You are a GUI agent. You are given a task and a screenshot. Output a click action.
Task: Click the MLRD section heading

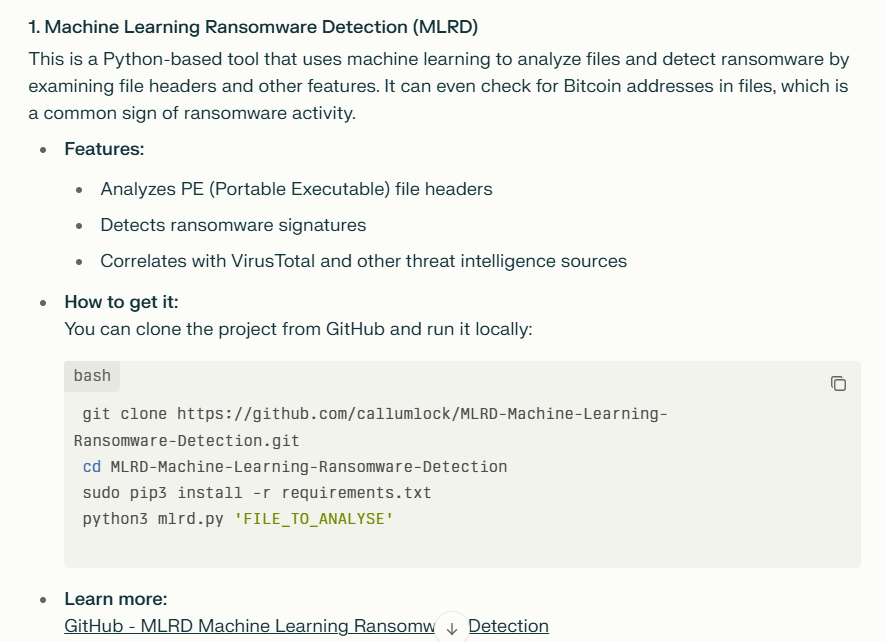click(253, 27)
